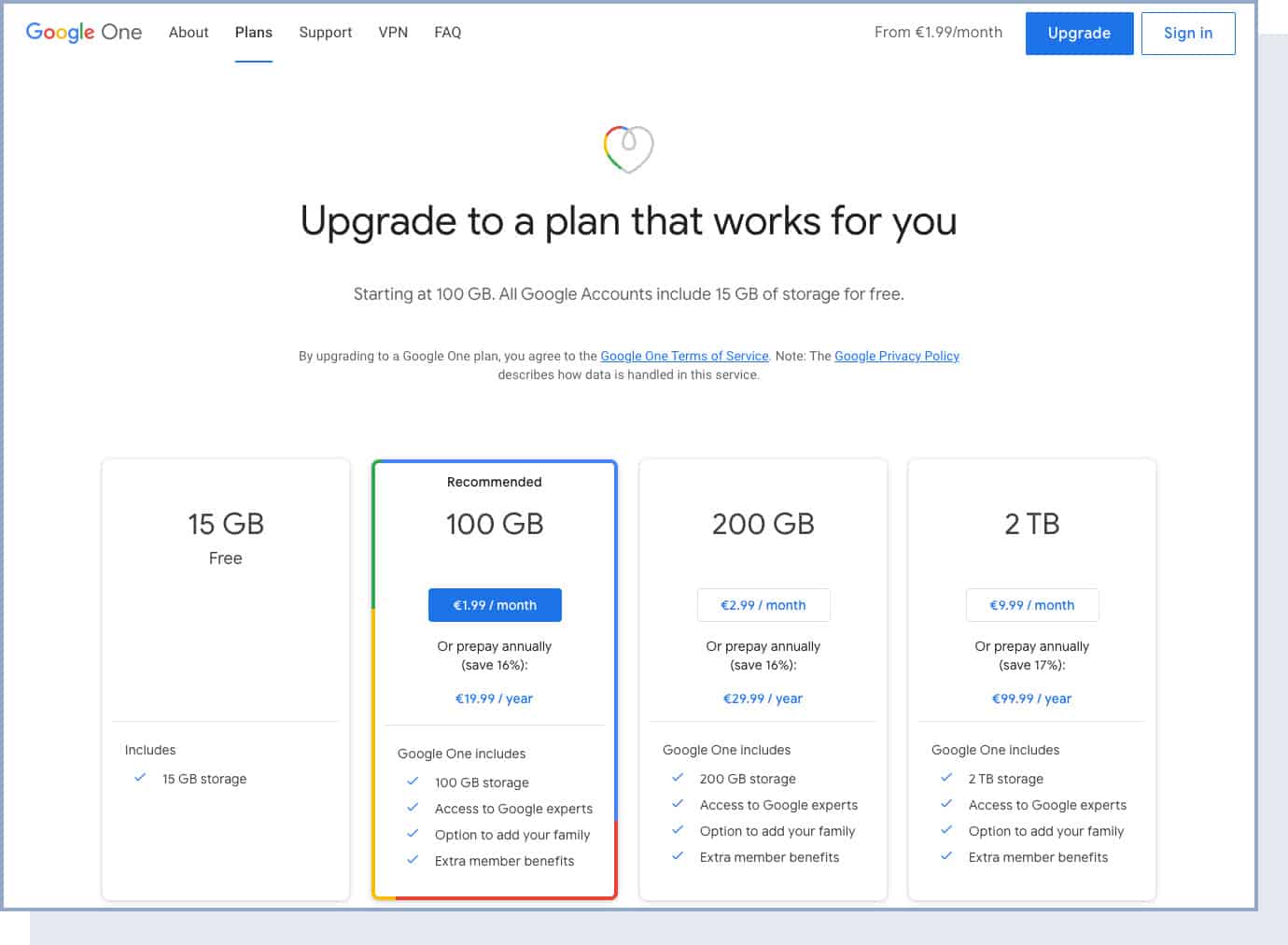
Task: Open Google One Terms of Service
Action: click(684, 356)
